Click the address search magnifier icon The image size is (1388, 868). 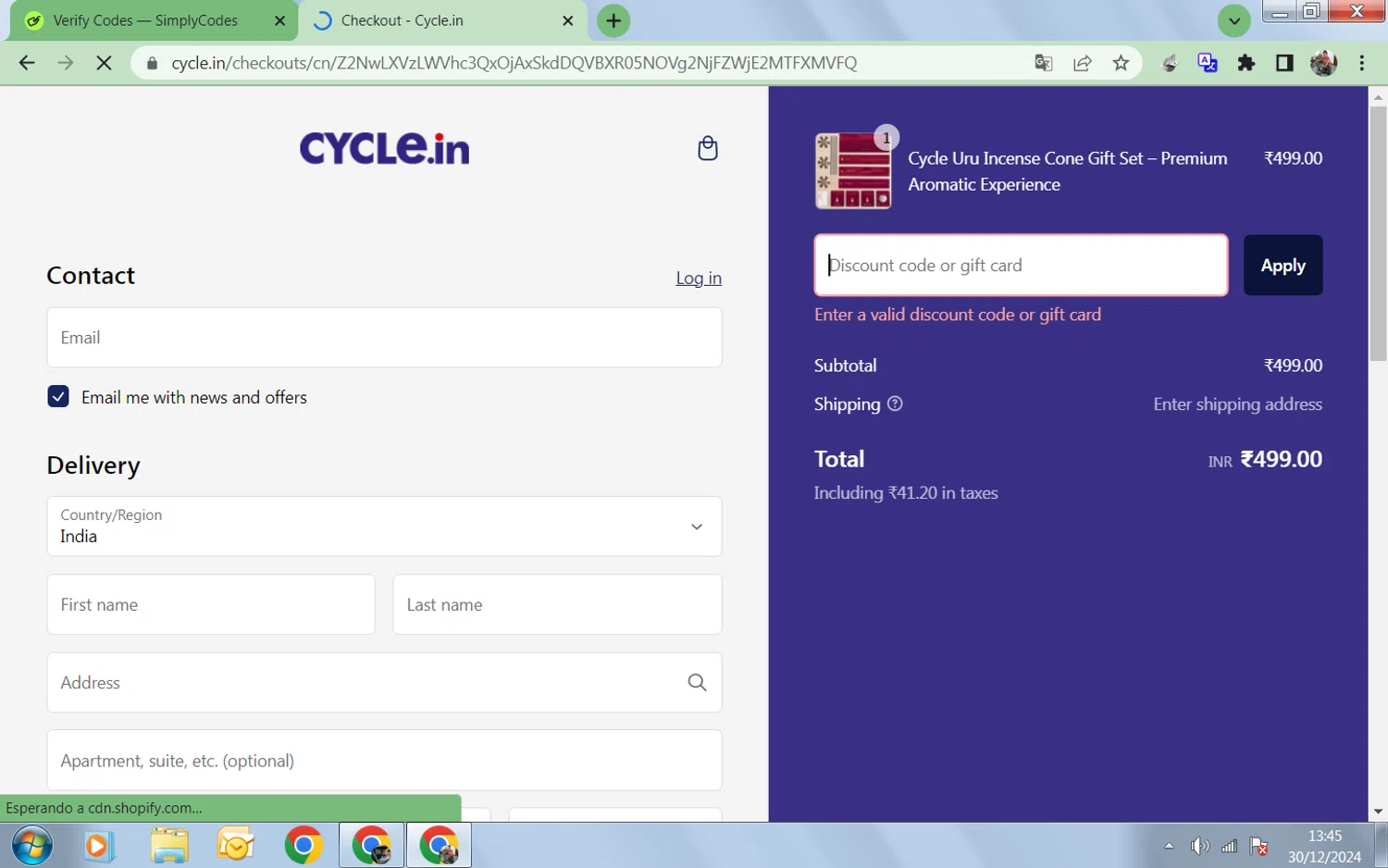click(697, 682)
